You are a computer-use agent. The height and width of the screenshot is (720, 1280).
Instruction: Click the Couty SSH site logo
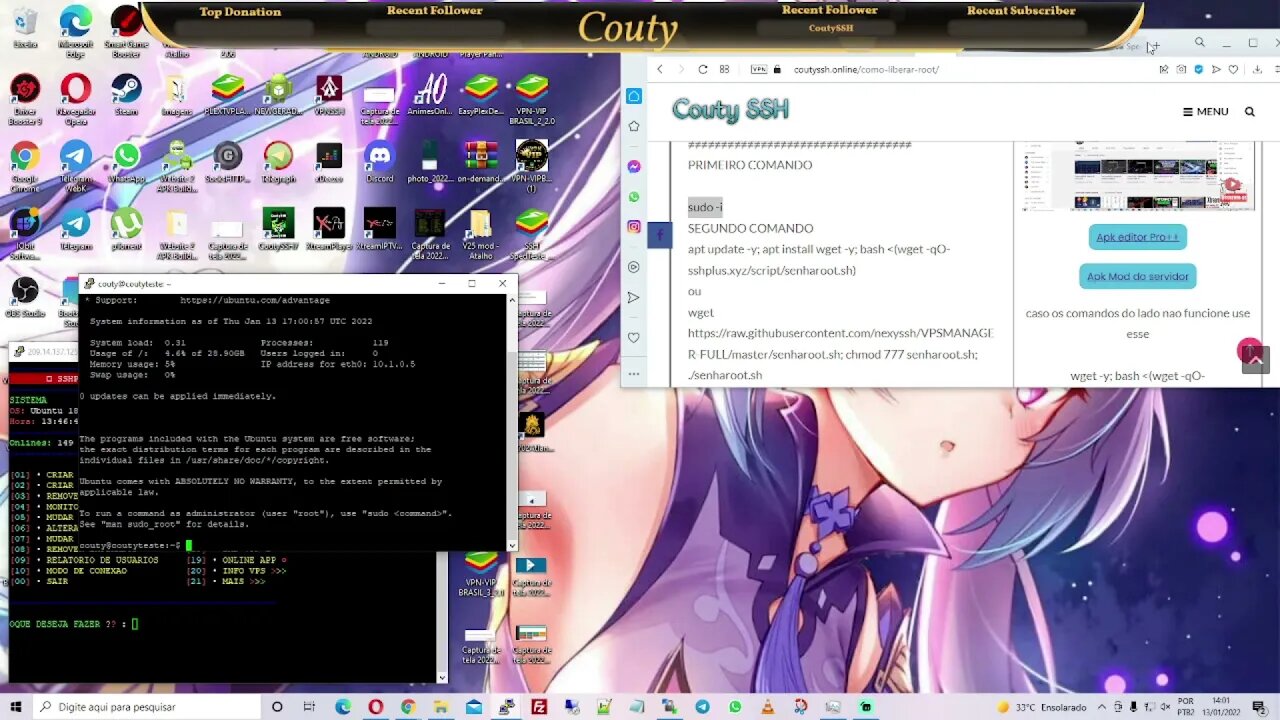730,110
